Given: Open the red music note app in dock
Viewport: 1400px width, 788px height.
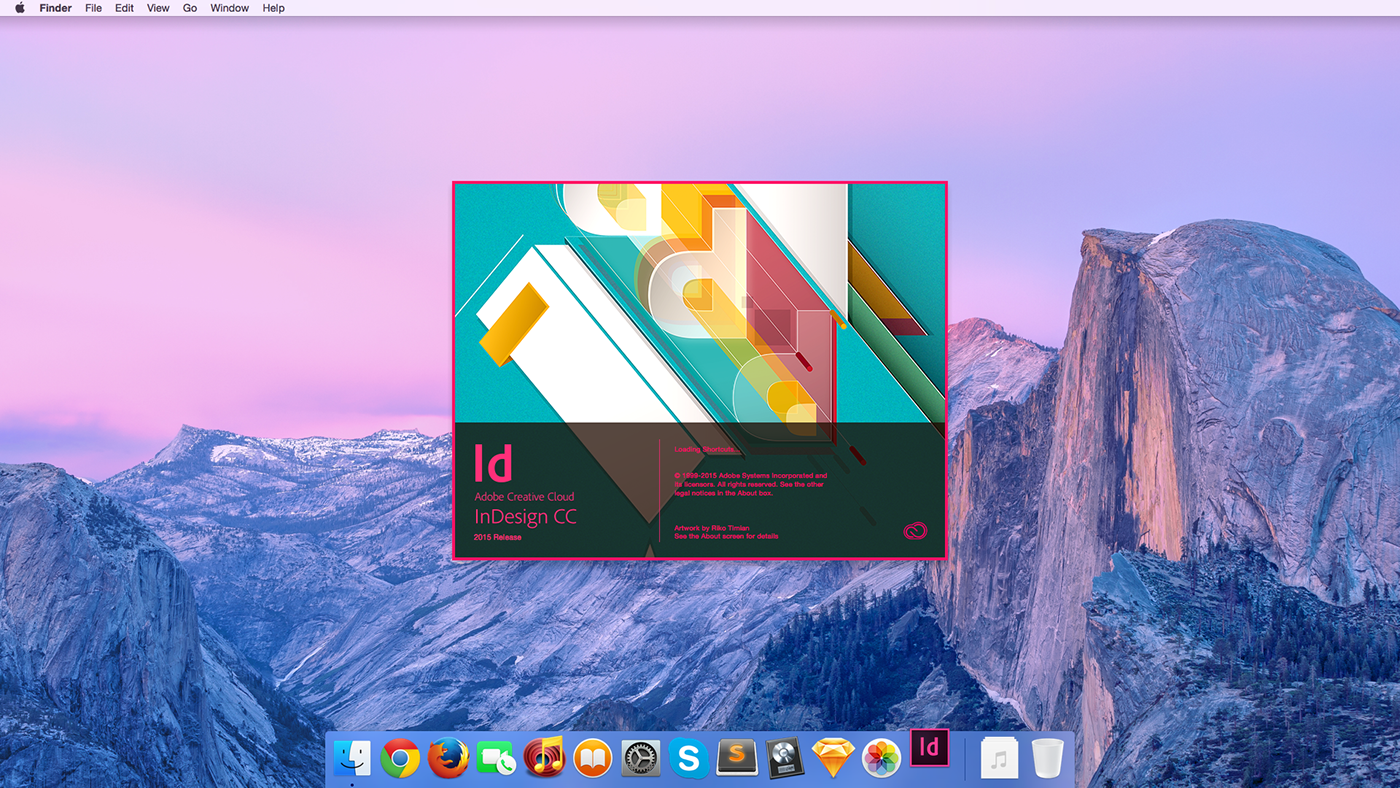Looking at the screenshot, I should [x=544, y=758].
